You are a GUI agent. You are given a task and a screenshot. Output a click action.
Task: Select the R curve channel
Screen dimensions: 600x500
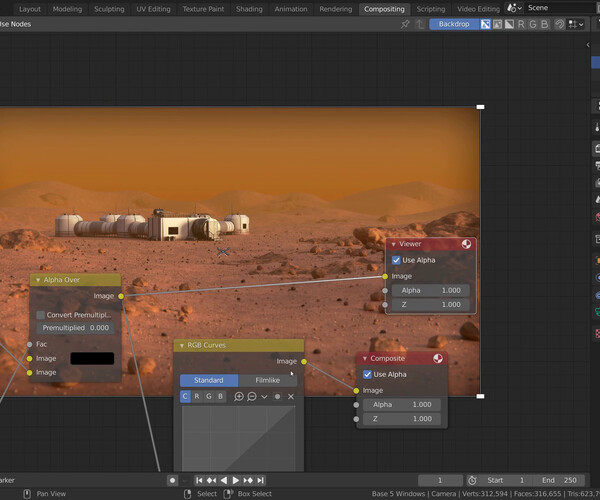click(x=197, y=397)
